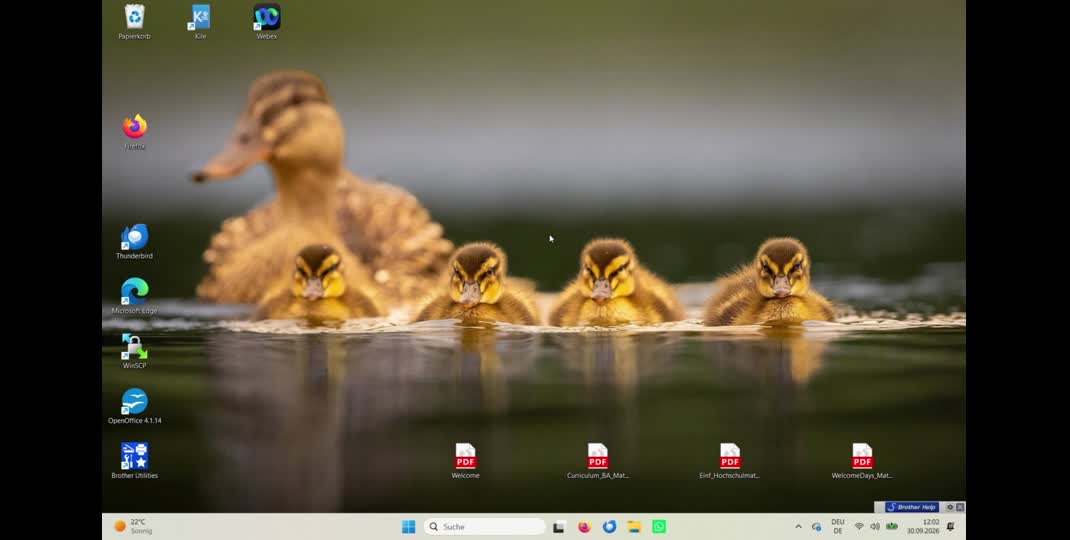
Task: Click the Suche taskbar search field
Action: click(x=485, y=526)
